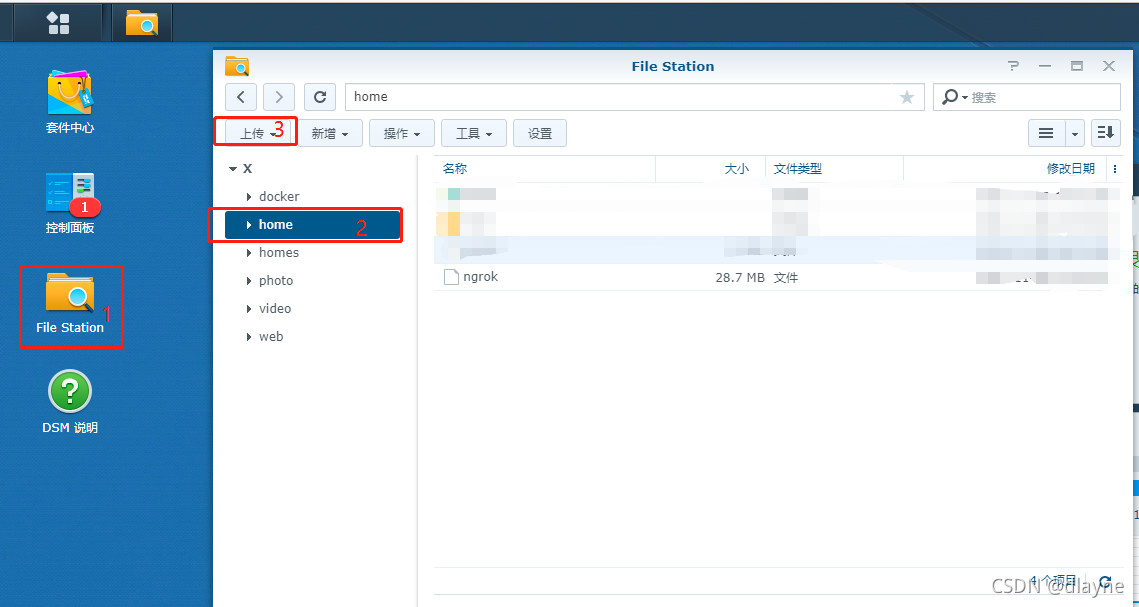Sort by the Size (大小) column header

pyautogui.click(x=710, y=168)
